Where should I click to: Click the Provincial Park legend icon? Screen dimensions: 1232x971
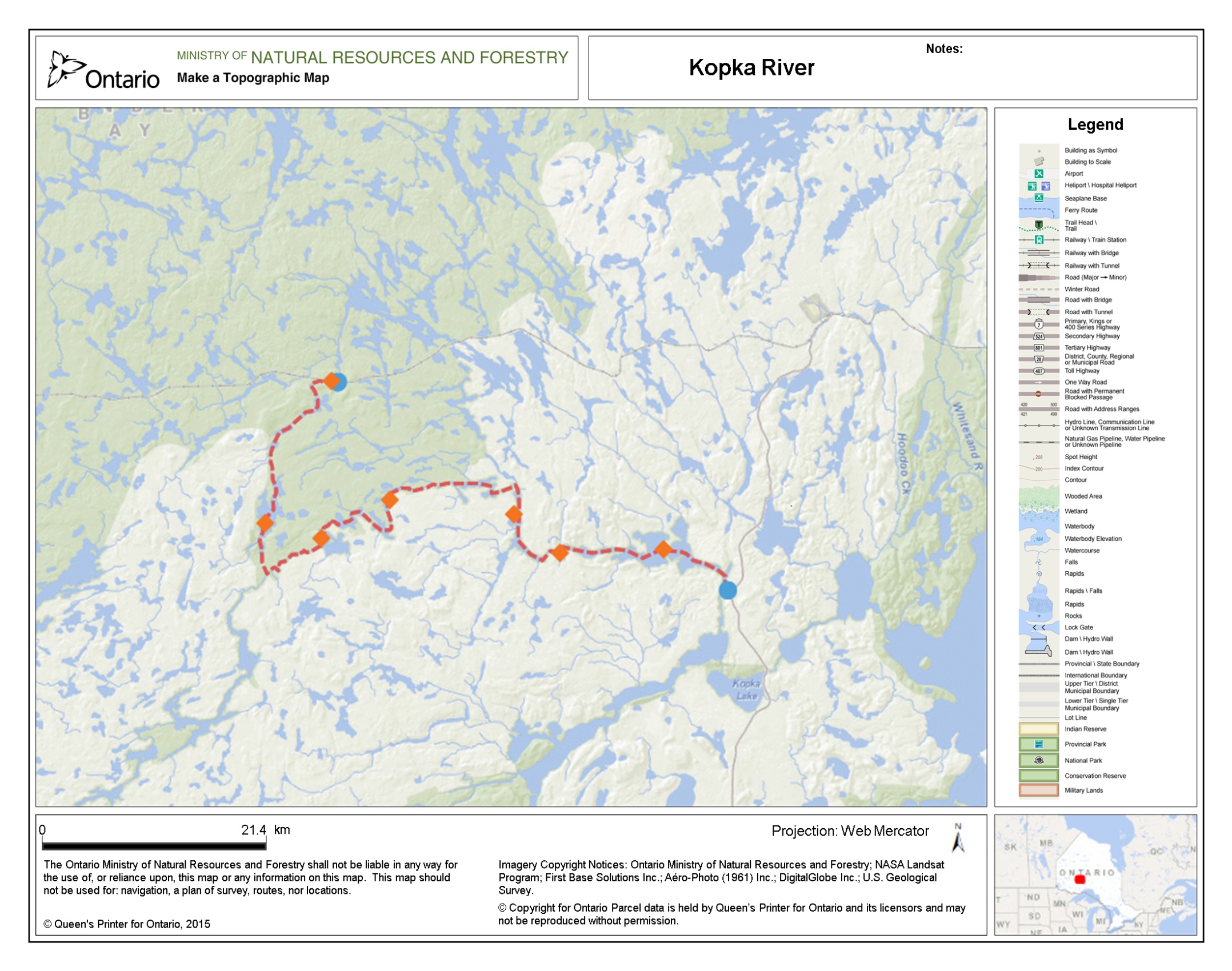1038,744
